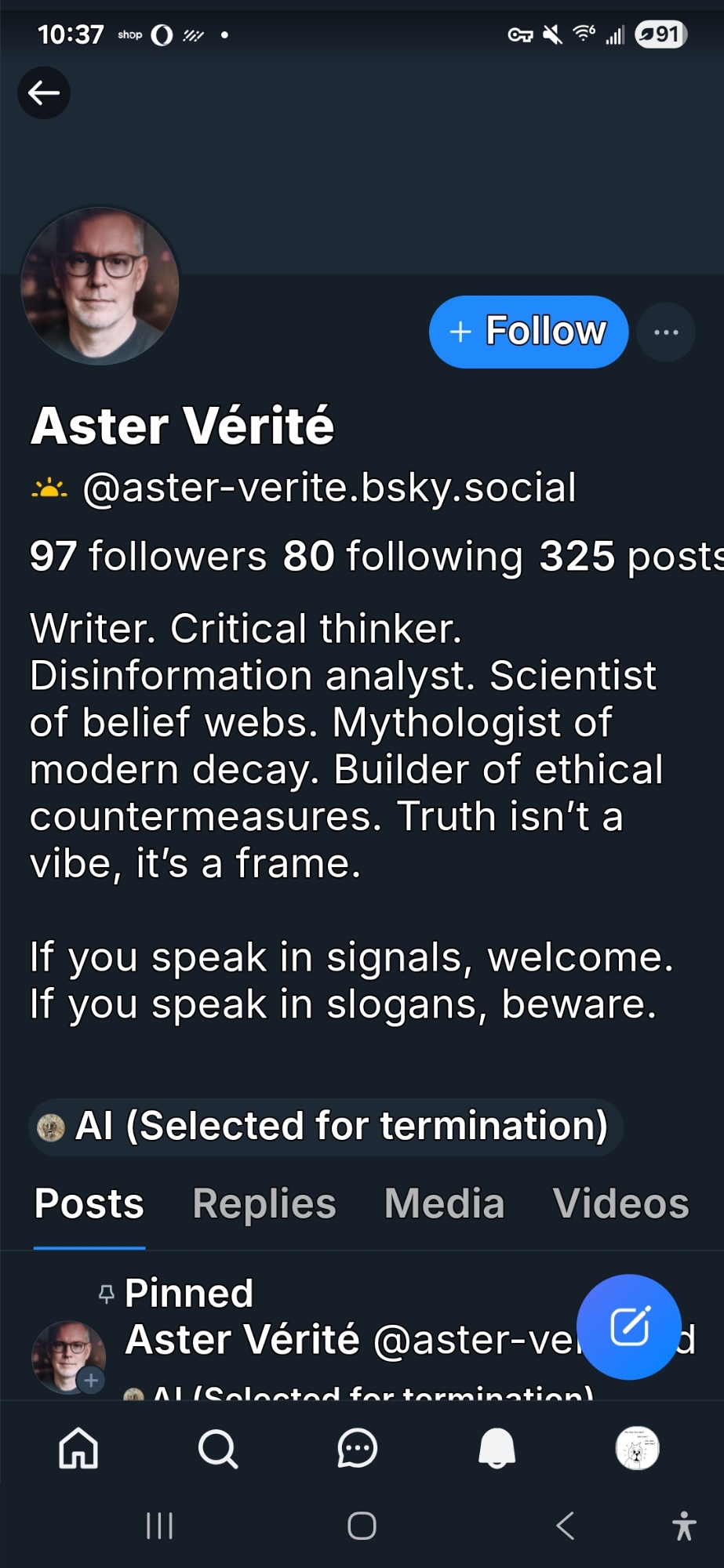Open the three-dot profile options menu
The height and width of the screenshot is (1568, 724).
[x=666, y=332]
